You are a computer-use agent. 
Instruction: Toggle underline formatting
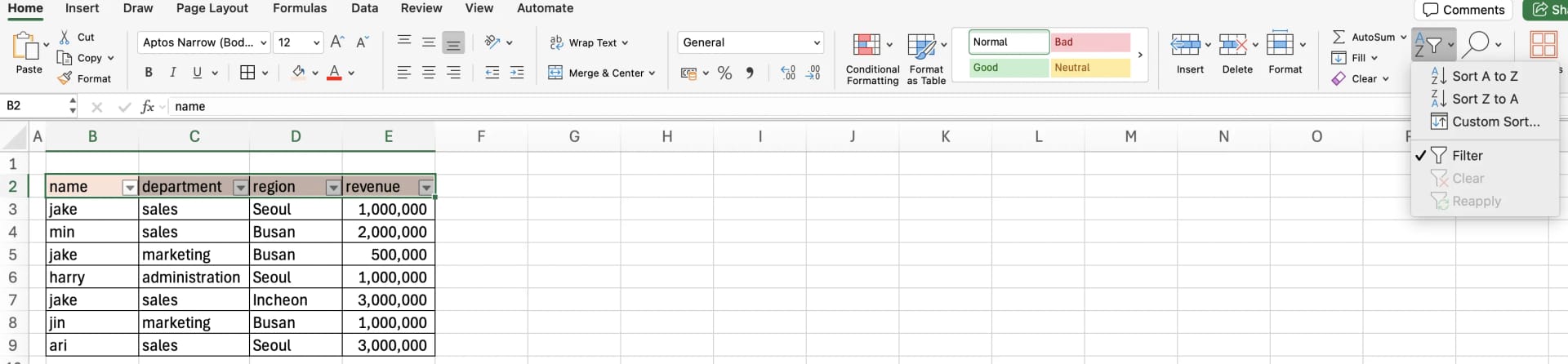tap(197, 73)
